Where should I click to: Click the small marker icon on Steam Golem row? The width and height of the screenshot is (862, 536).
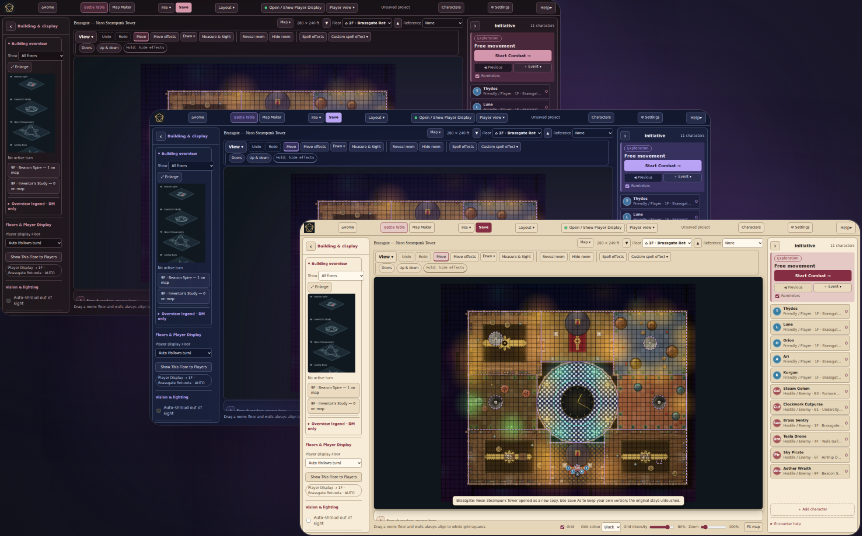coord(846,389)
